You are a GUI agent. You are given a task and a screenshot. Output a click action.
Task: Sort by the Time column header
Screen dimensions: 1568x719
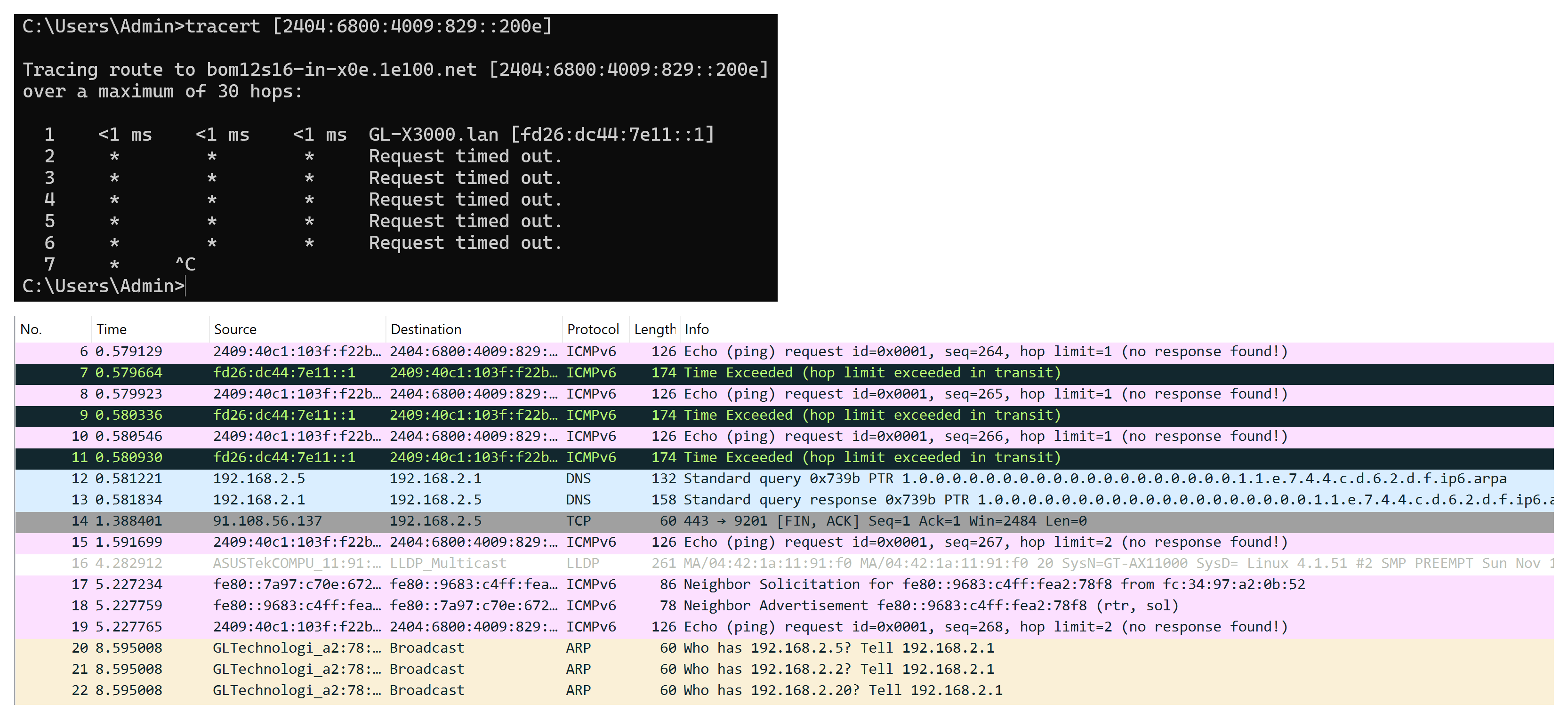112,329
